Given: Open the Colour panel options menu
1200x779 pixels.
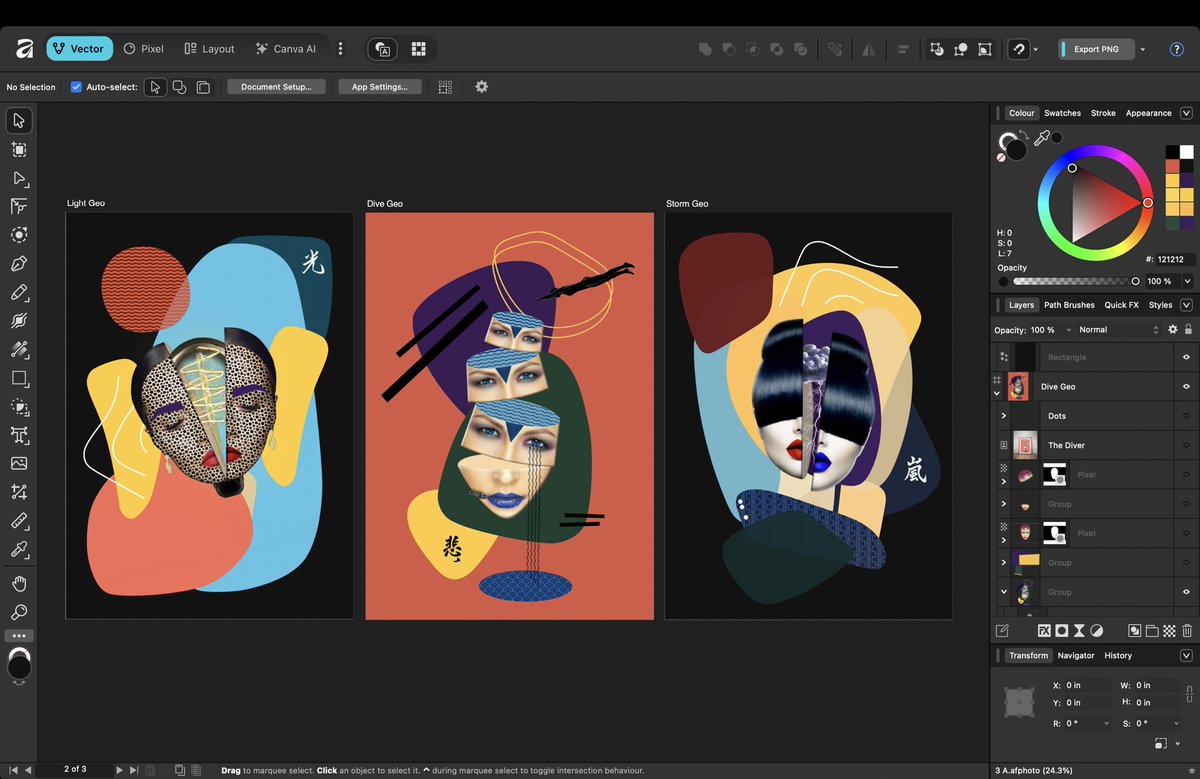Looking at the screenshot, I should [x=1186, y=113].
